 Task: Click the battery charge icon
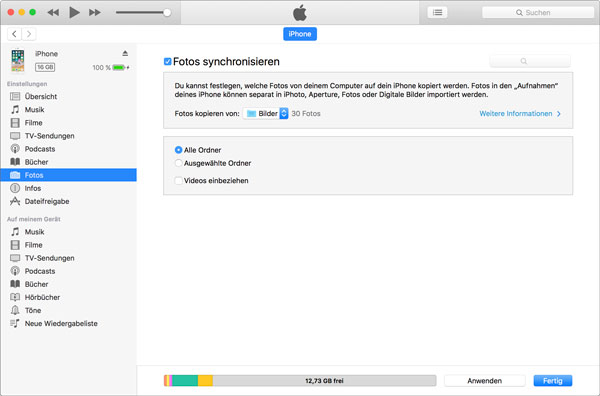(119, 68)
